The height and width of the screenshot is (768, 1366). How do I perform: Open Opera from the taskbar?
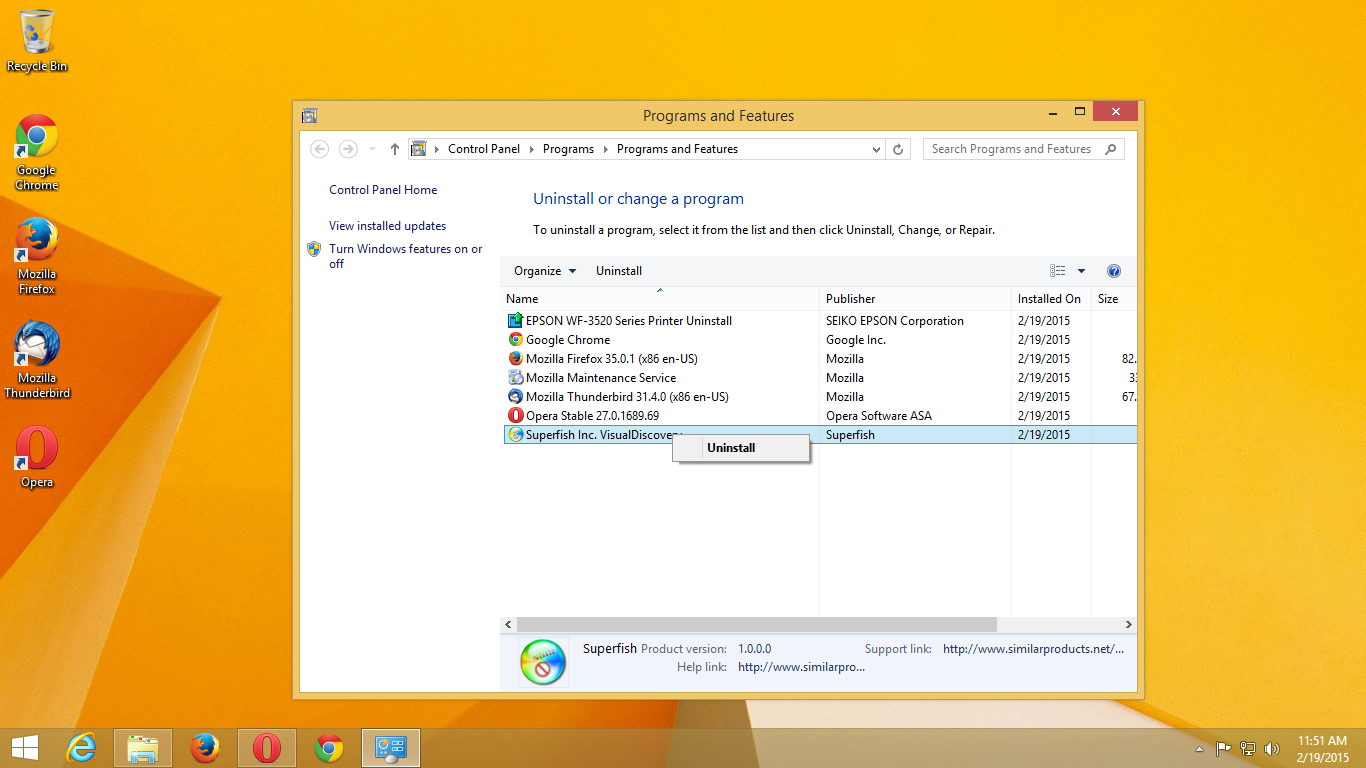coord(267,748)
